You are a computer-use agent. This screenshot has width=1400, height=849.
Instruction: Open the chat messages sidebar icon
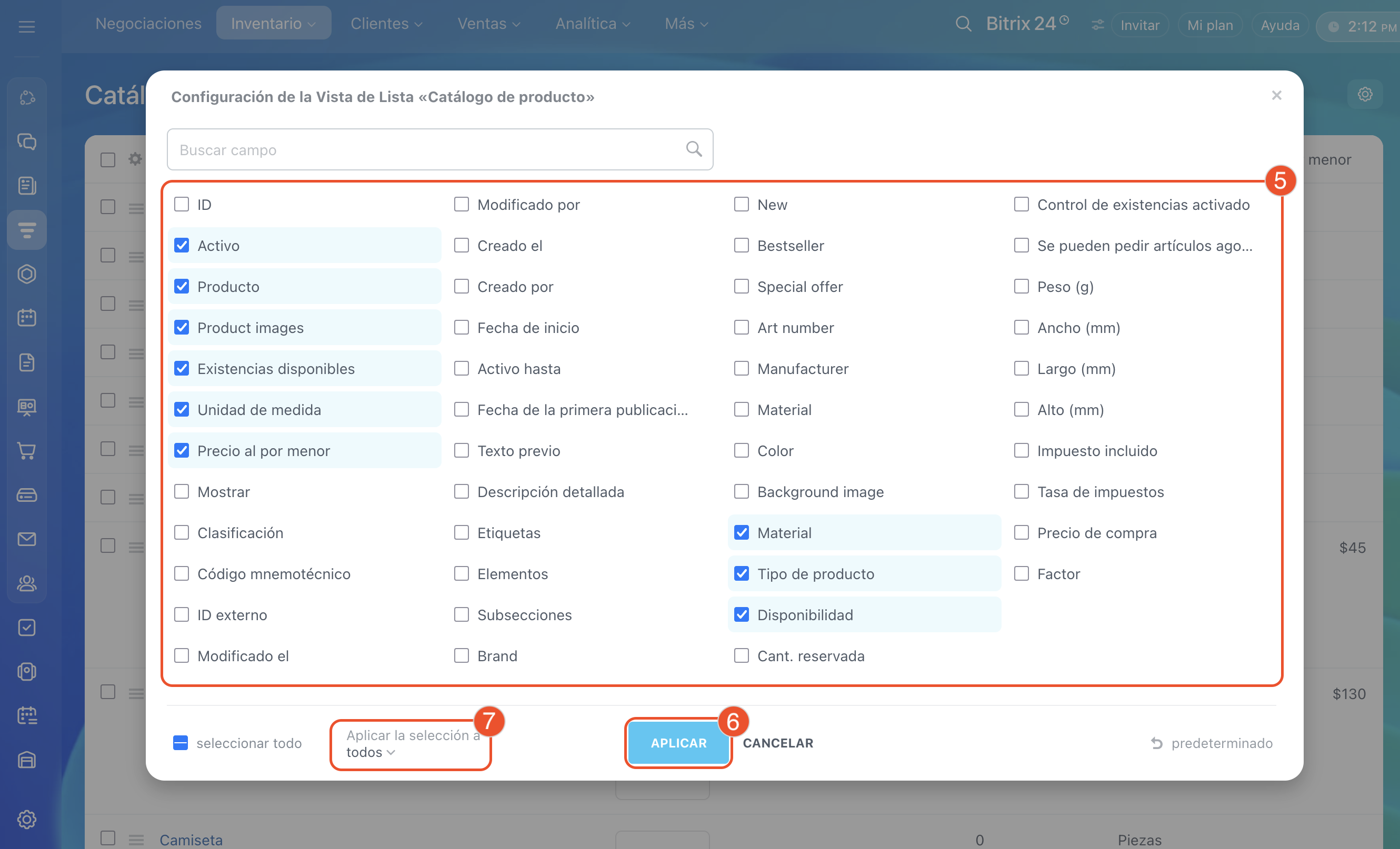[x=27, y=141]
